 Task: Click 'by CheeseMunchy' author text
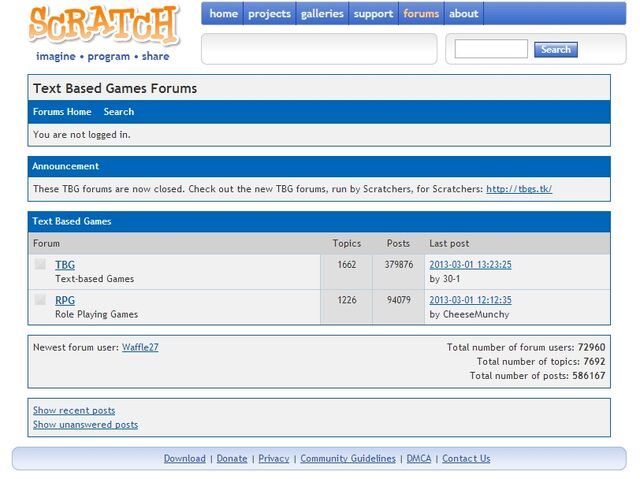469,315
